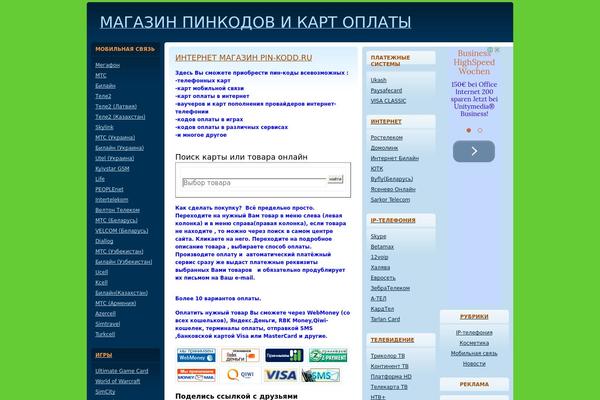The width and height of the screenshot is (600, 400).
Task: Click the Выбор товара search field
Action: pos(254,183)
